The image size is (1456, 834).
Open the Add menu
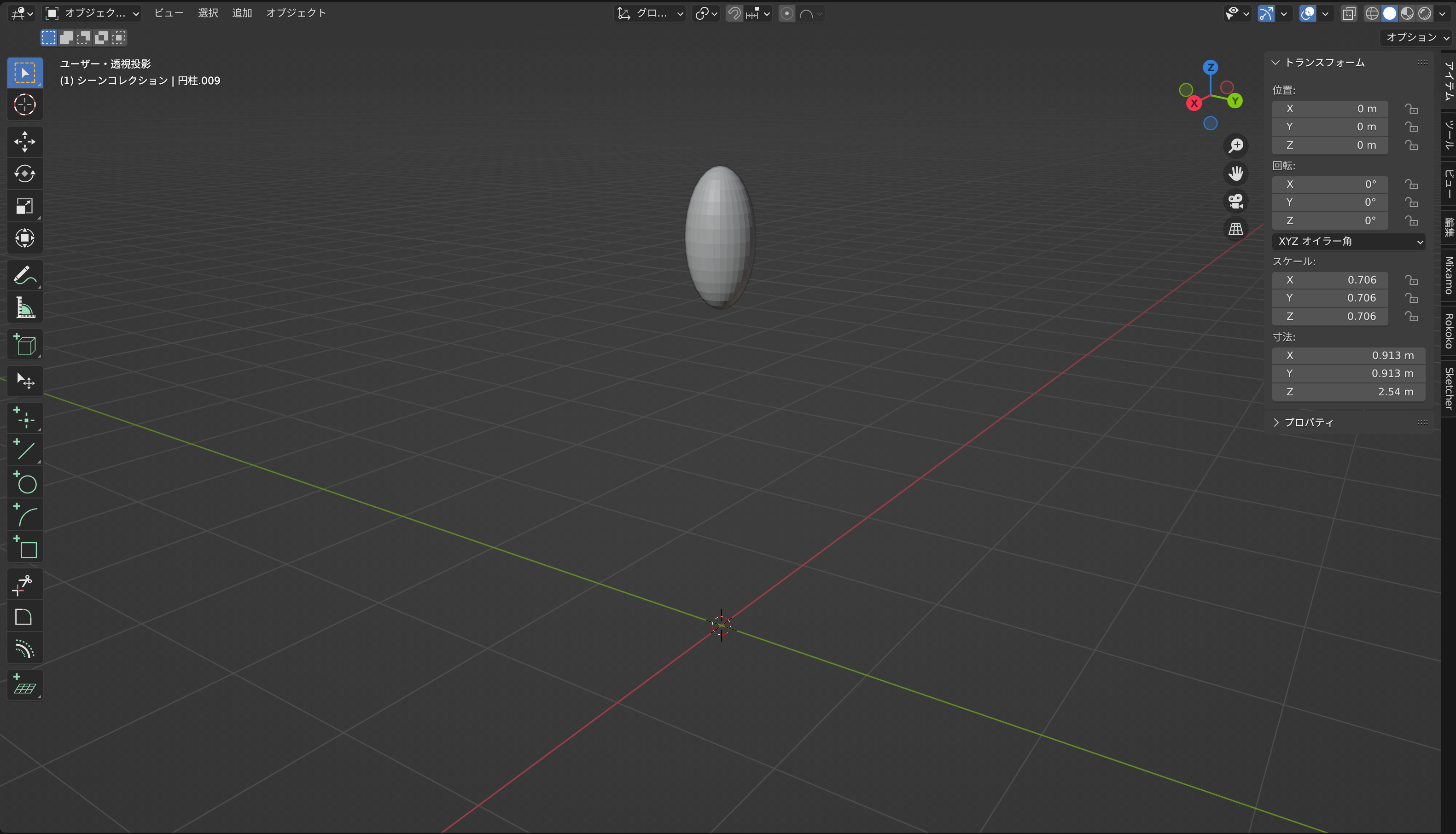tap(242, 12)
